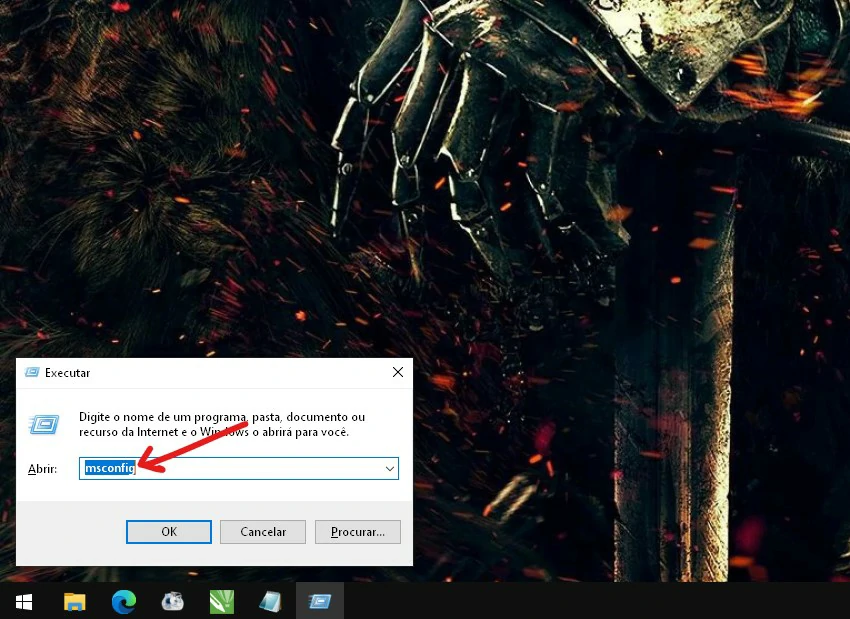Select the active Executar taskbar button

point(320,602)
